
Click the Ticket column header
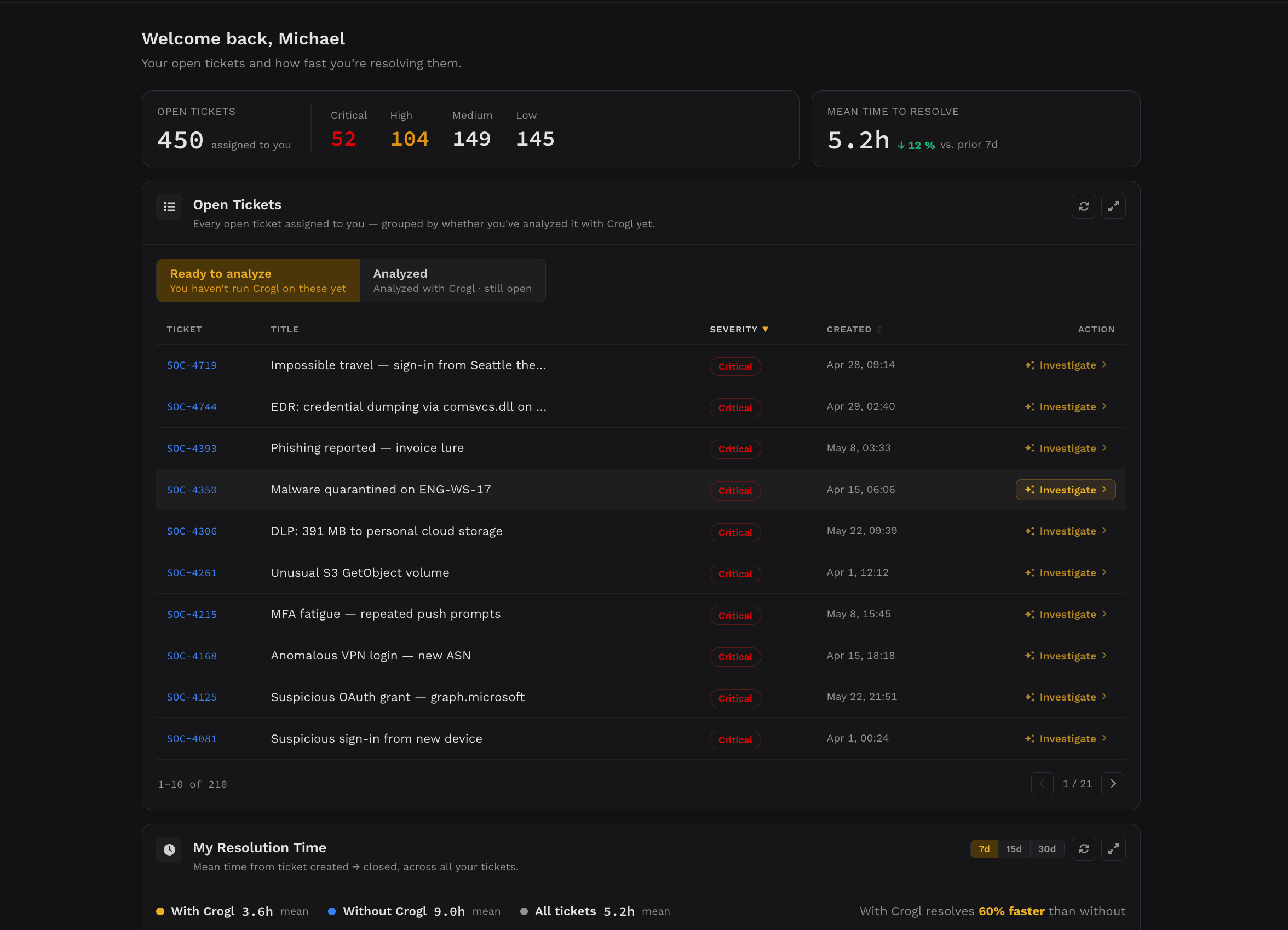(x=184, y=330)
